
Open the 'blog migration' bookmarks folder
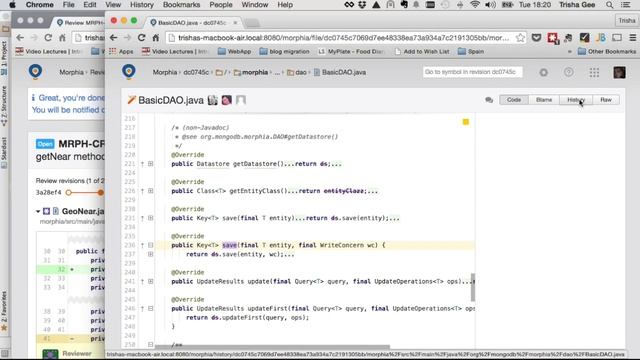click(x=284, y=51)
